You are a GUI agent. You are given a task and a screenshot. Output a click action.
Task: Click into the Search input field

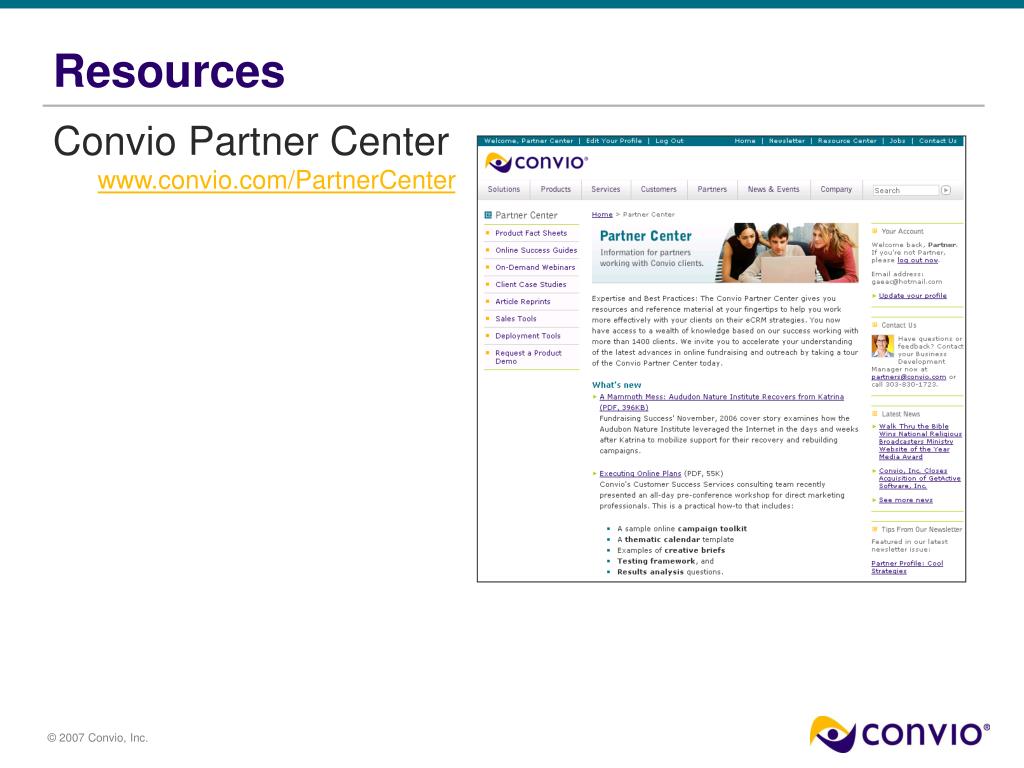tap(906, 190)
